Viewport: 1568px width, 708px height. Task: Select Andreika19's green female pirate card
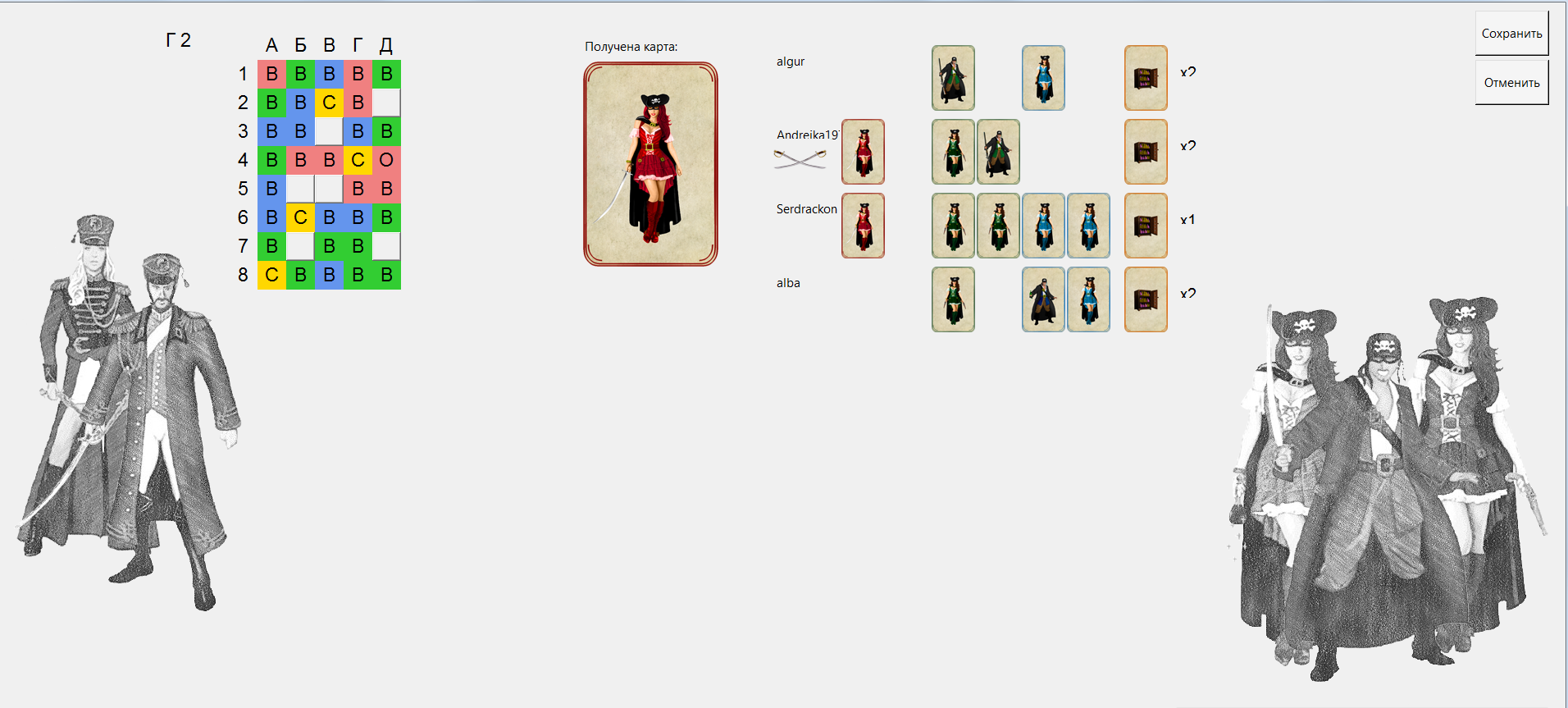coord(953,152)
